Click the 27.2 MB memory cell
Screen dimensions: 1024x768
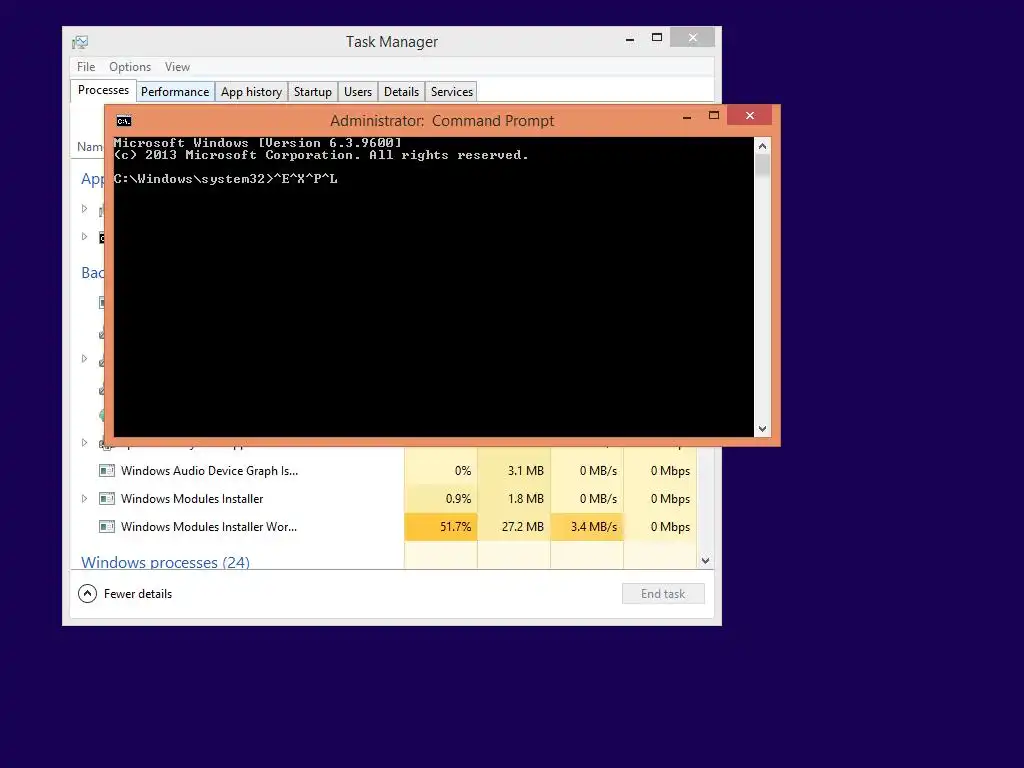point(514,526)
